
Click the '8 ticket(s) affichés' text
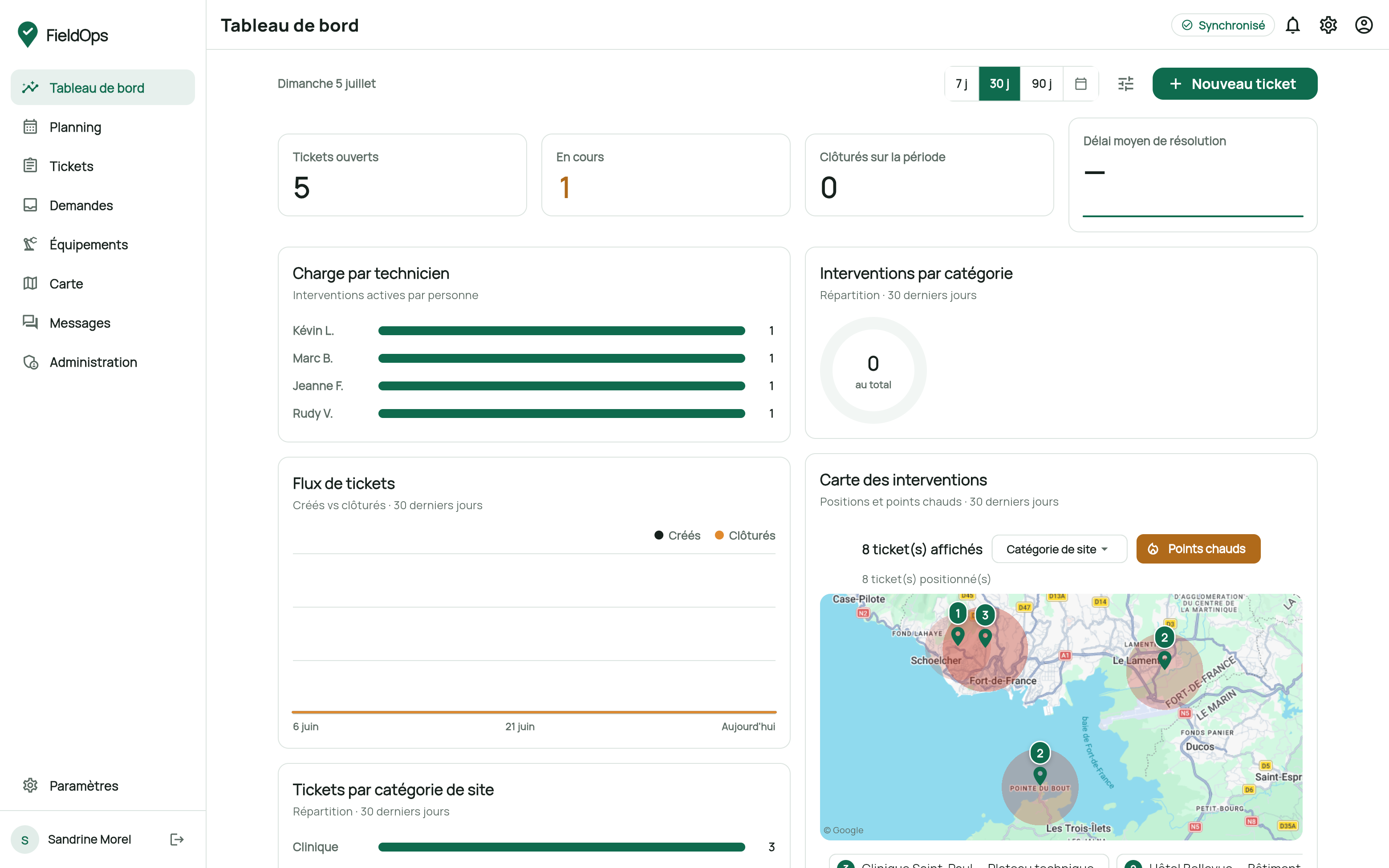(922, 549)
